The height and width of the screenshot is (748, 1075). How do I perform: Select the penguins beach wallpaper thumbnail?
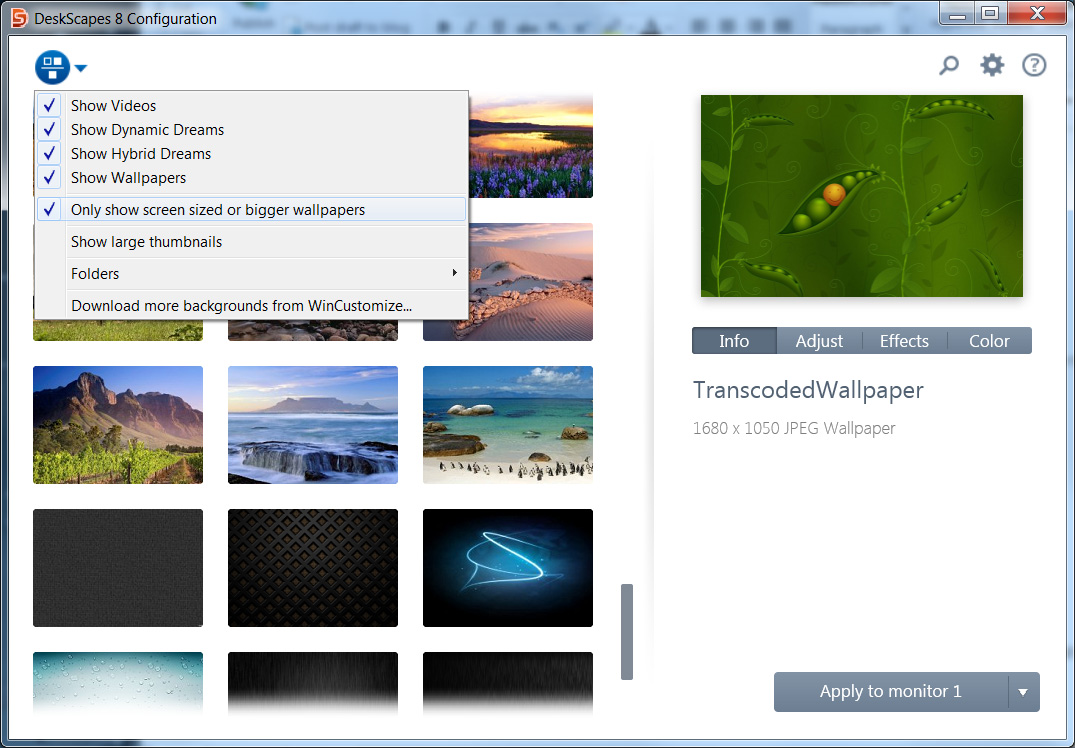coord(508,424)
